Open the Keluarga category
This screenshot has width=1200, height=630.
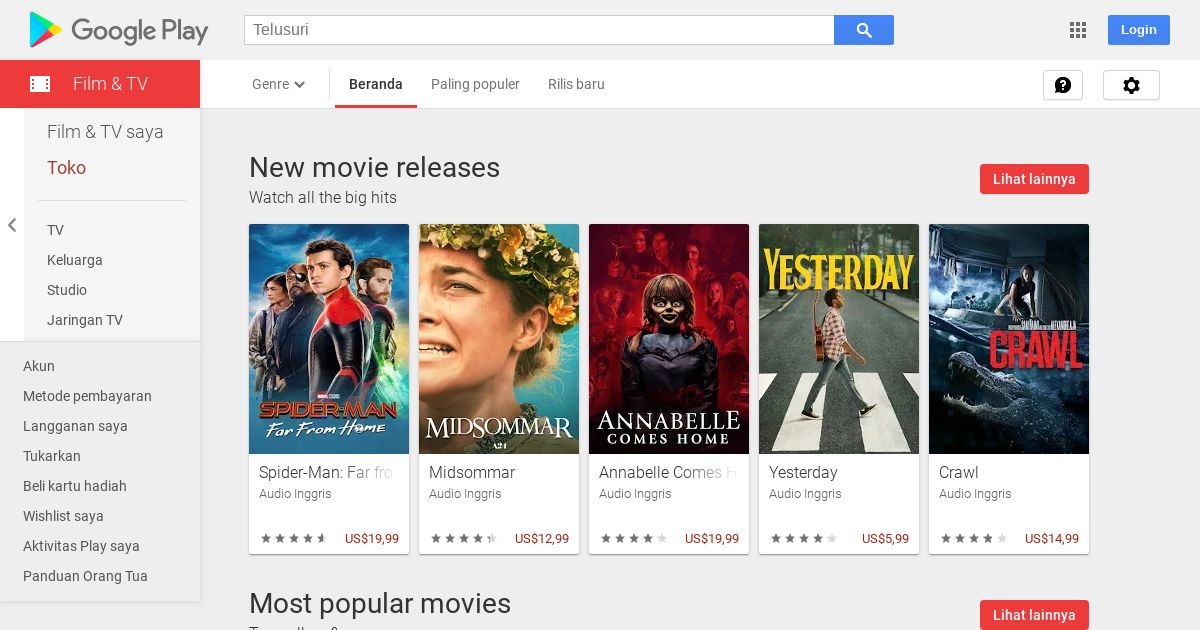(75, 260)
